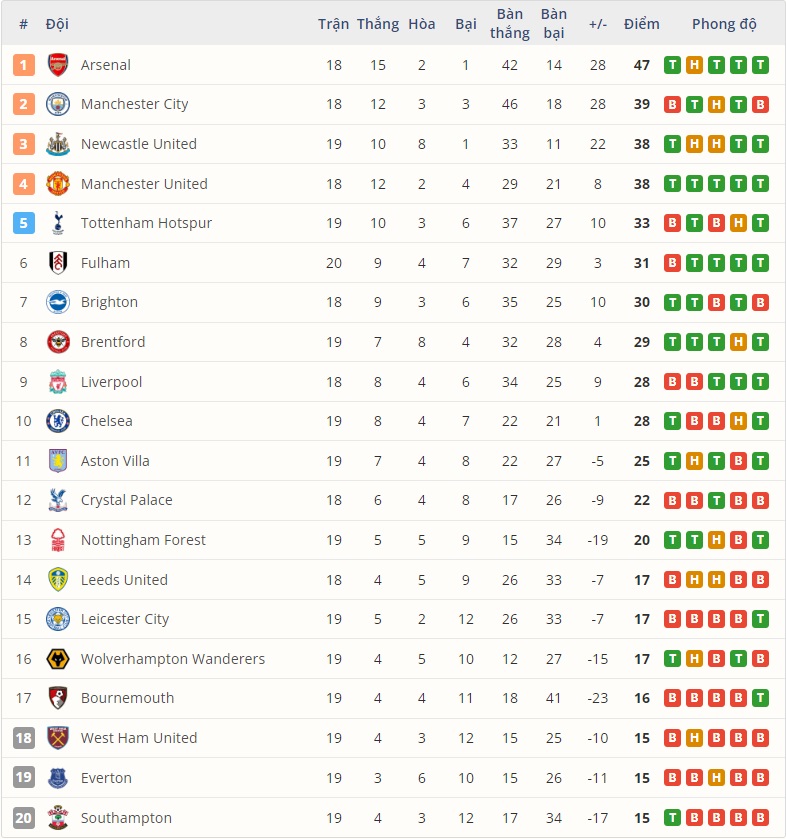
Task: Select the Liverpool club logo
Action: pos(57,382)
